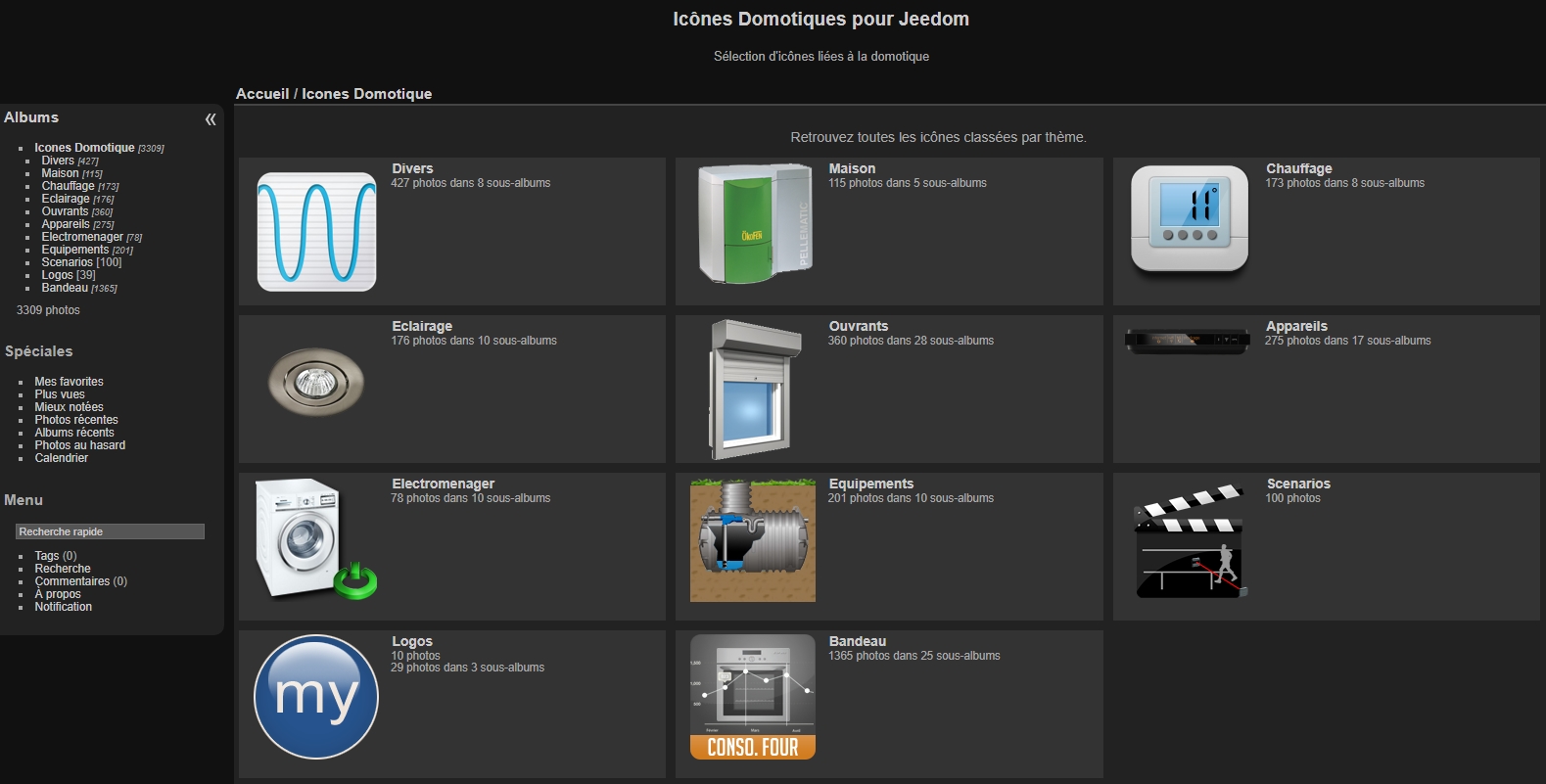Screen dimensions: 1546x784
Task: Collapse the Albums sidebar with double chevron
Action: (x=211, y=119)
